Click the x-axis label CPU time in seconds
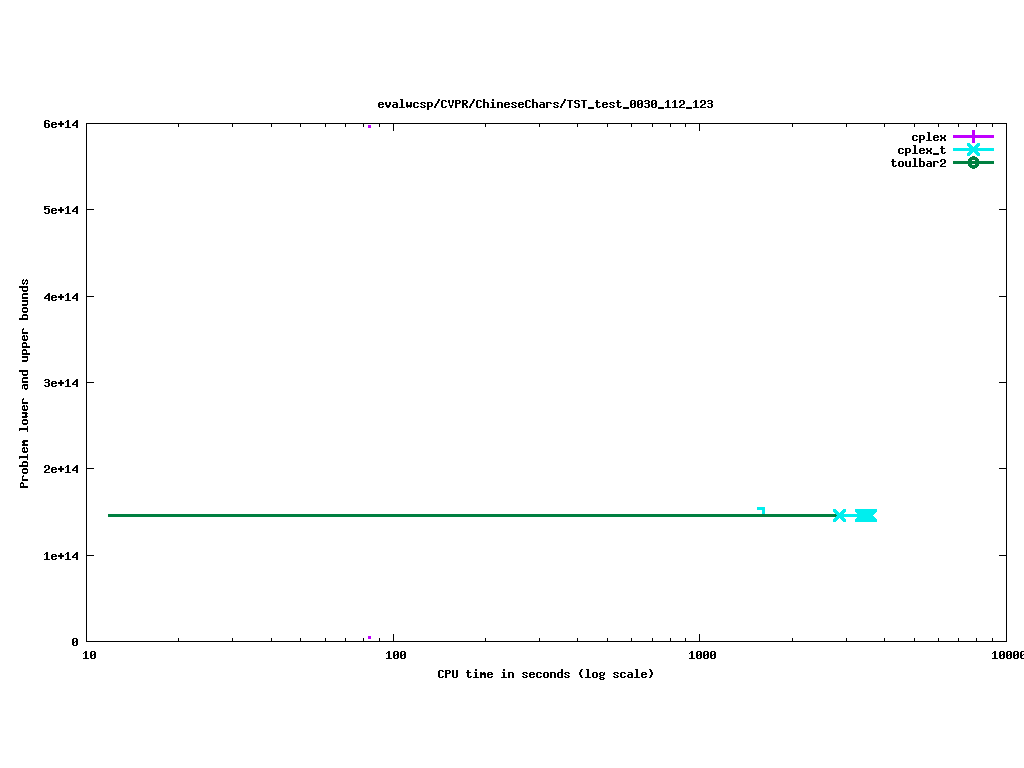Viewport: 1024px width, 768px height. pos(545,674)
